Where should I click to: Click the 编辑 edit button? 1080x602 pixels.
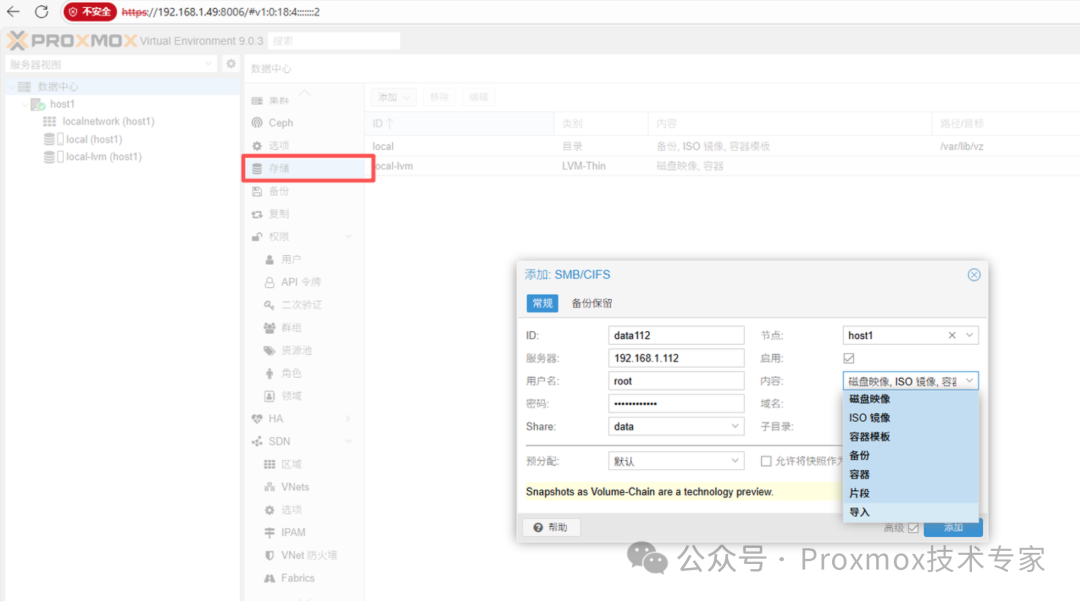(479, 97)
